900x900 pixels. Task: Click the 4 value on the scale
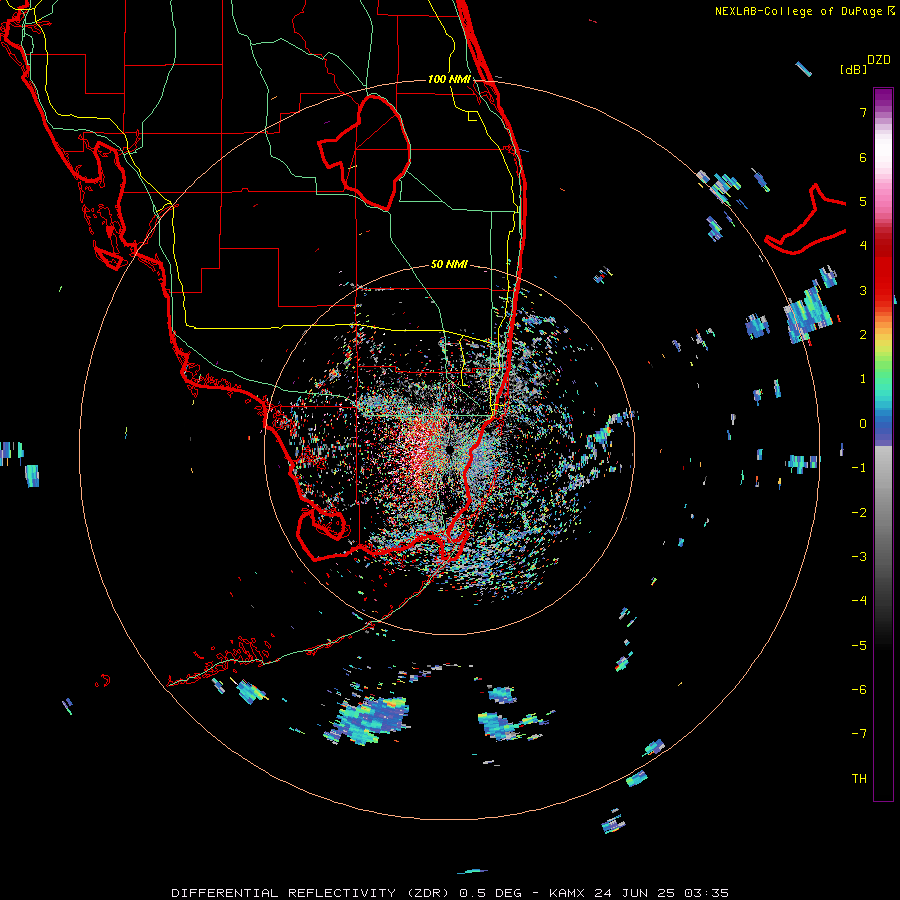[x=863, y=246]
